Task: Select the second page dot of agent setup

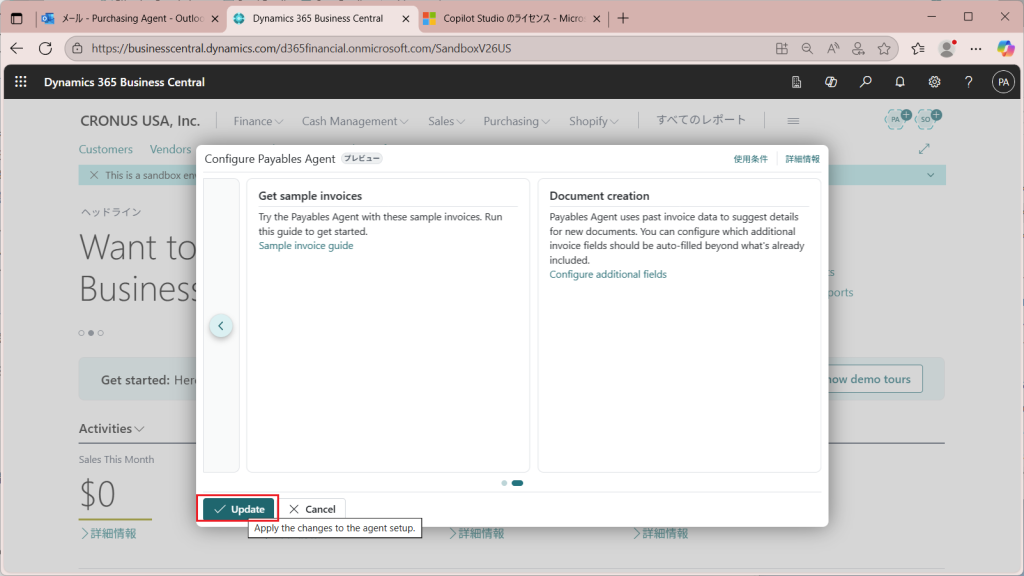Action: tap(517, 483)
